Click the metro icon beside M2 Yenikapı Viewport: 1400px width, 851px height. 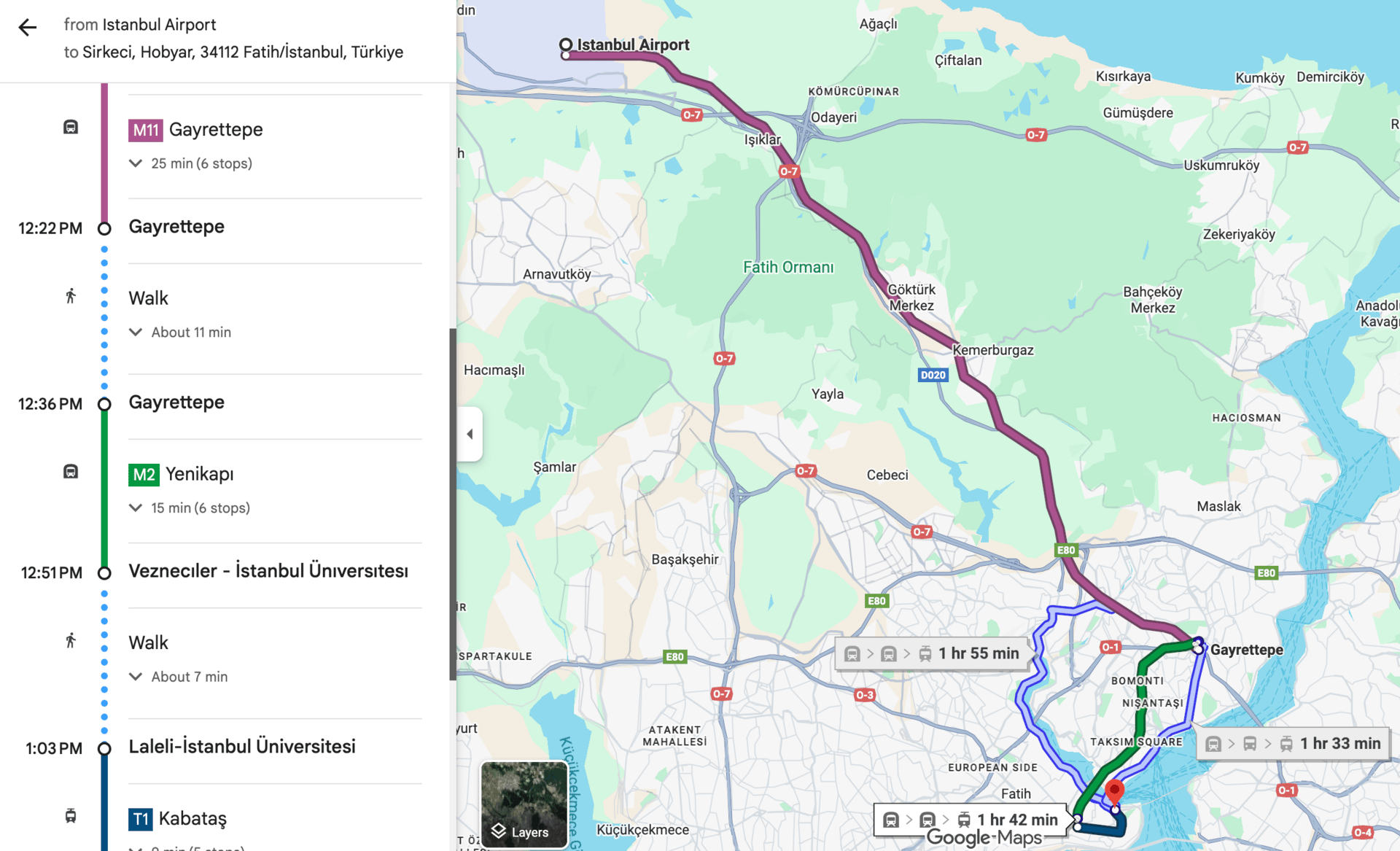coord(71,472)
